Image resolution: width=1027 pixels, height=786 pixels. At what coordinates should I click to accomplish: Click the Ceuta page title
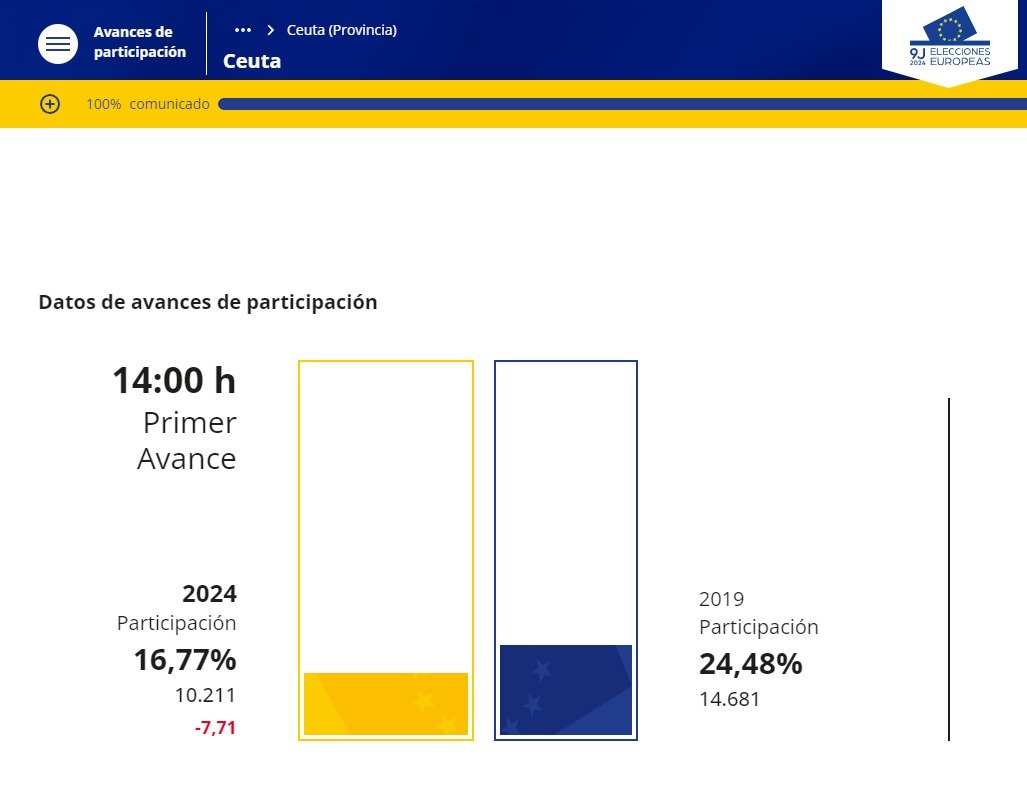(252, 61)
